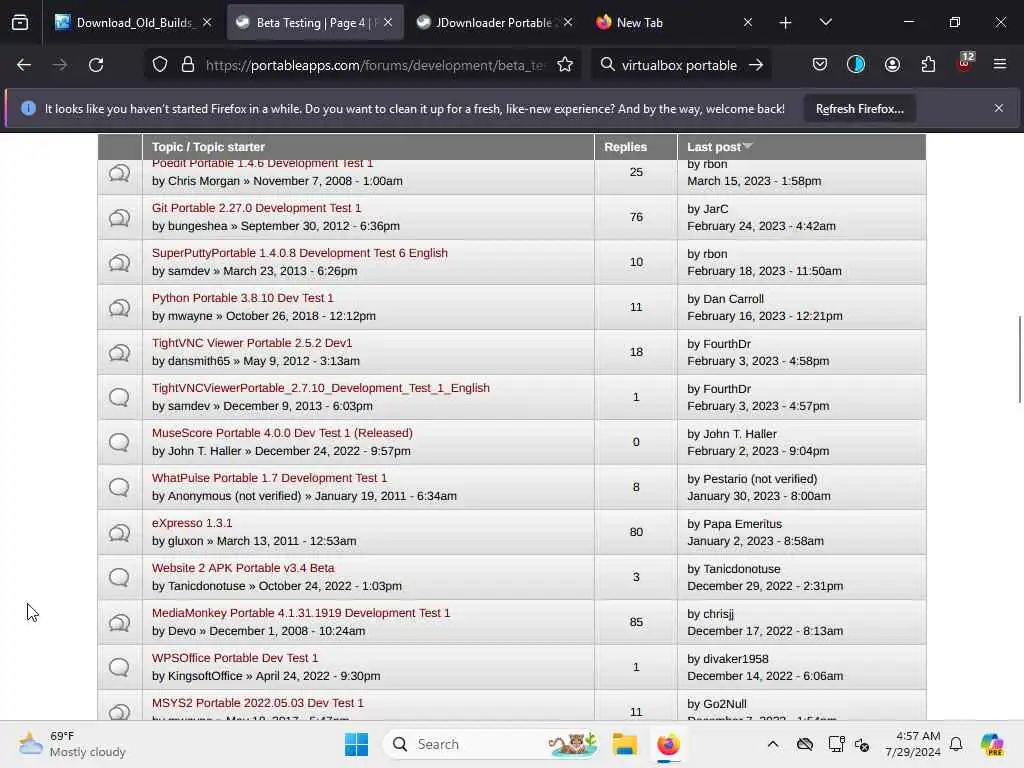Click the Firefox View icon

[20, 22]
